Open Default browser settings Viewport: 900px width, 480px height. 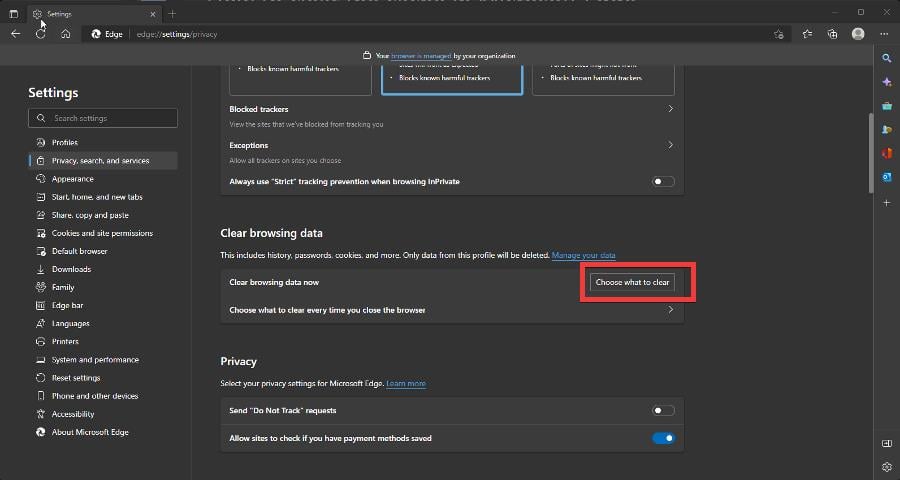pyautogui.click(x=103, y=251)
